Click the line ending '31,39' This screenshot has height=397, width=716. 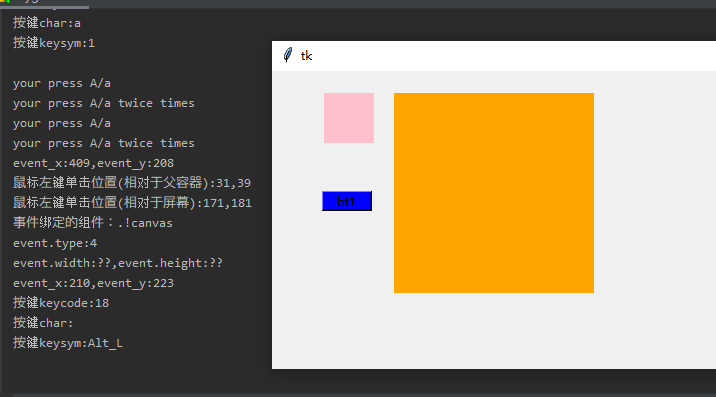tap(132, 183)
